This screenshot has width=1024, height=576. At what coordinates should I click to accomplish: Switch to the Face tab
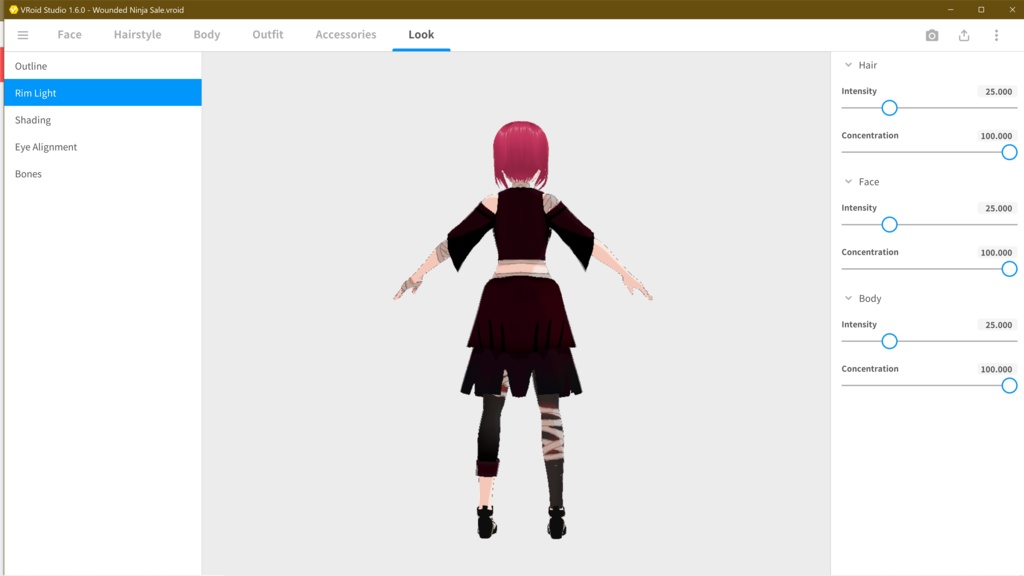tap(69, 34)
